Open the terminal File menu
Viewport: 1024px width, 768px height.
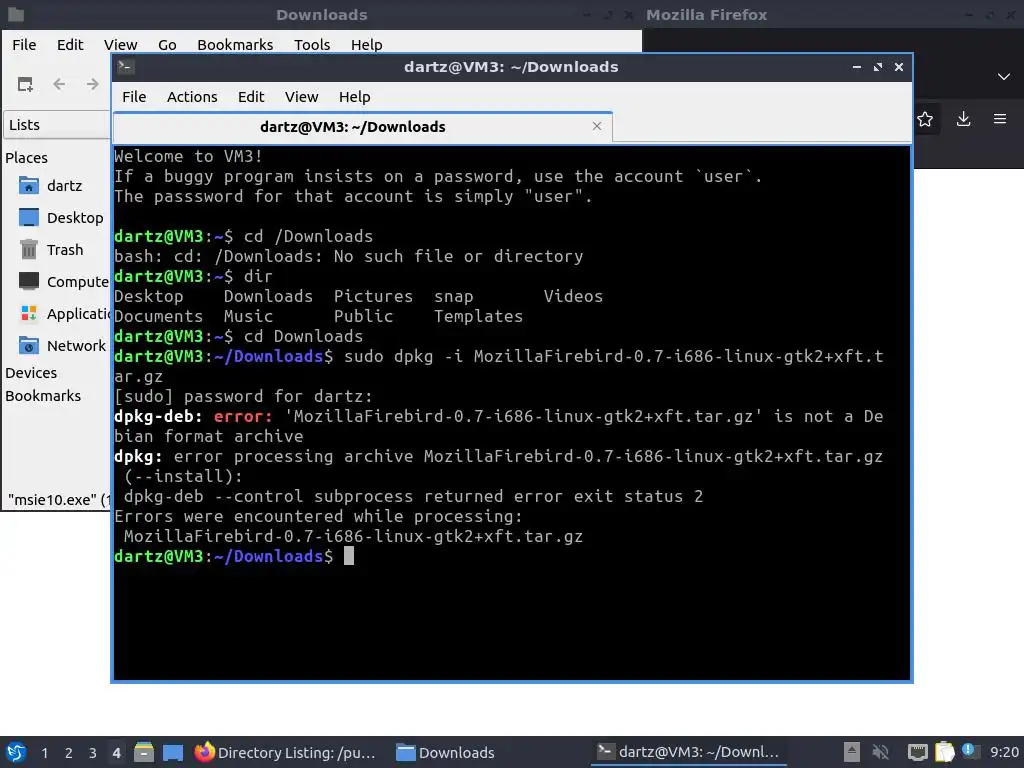click(134, 97)
